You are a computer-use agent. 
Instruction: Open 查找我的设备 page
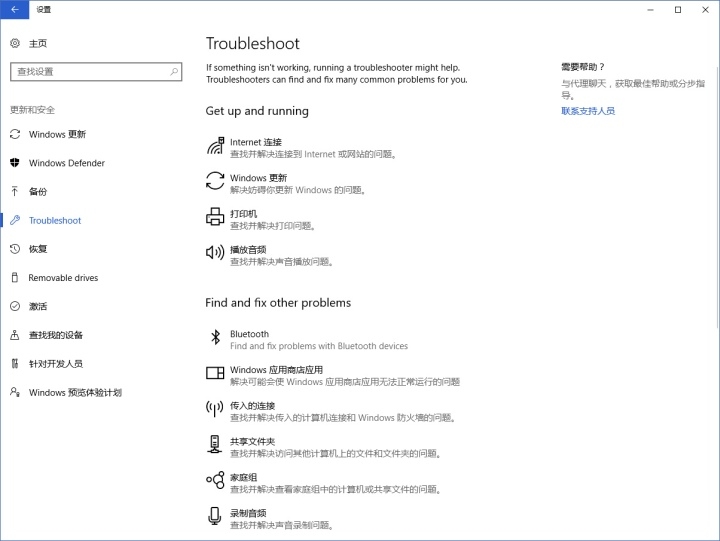(x=56, y=335)
